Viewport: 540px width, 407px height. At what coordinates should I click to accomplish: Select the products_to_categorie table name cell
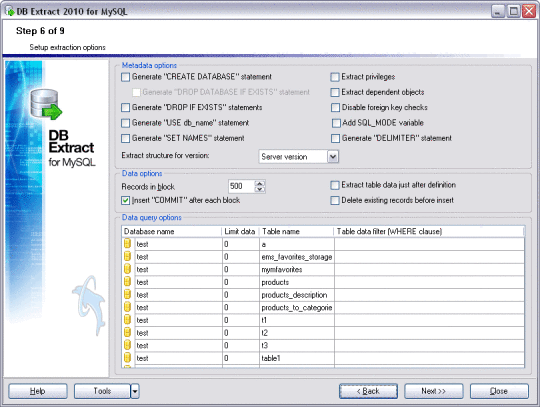(297, 307)
